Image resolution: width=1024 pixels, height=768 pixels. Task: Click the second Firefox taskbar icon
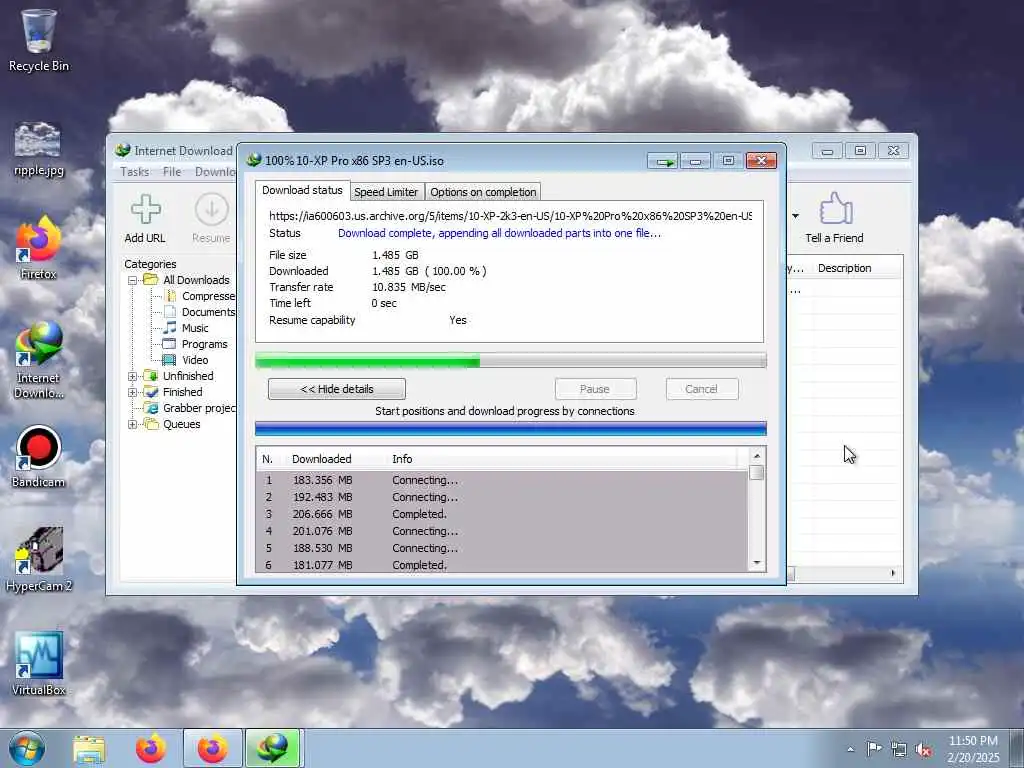213,748
